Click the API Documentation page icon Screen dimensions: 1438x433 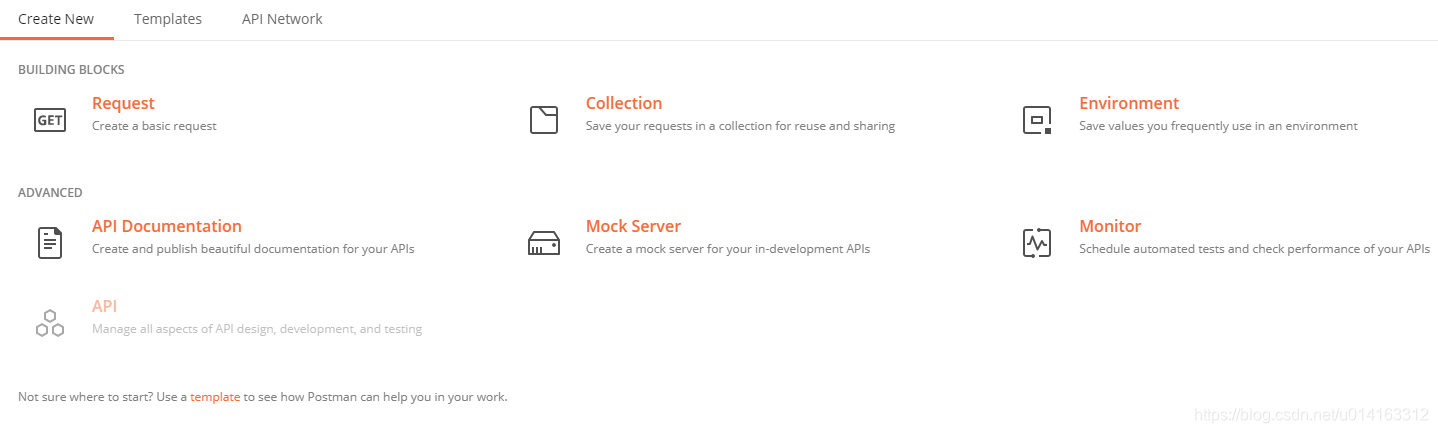50,243
